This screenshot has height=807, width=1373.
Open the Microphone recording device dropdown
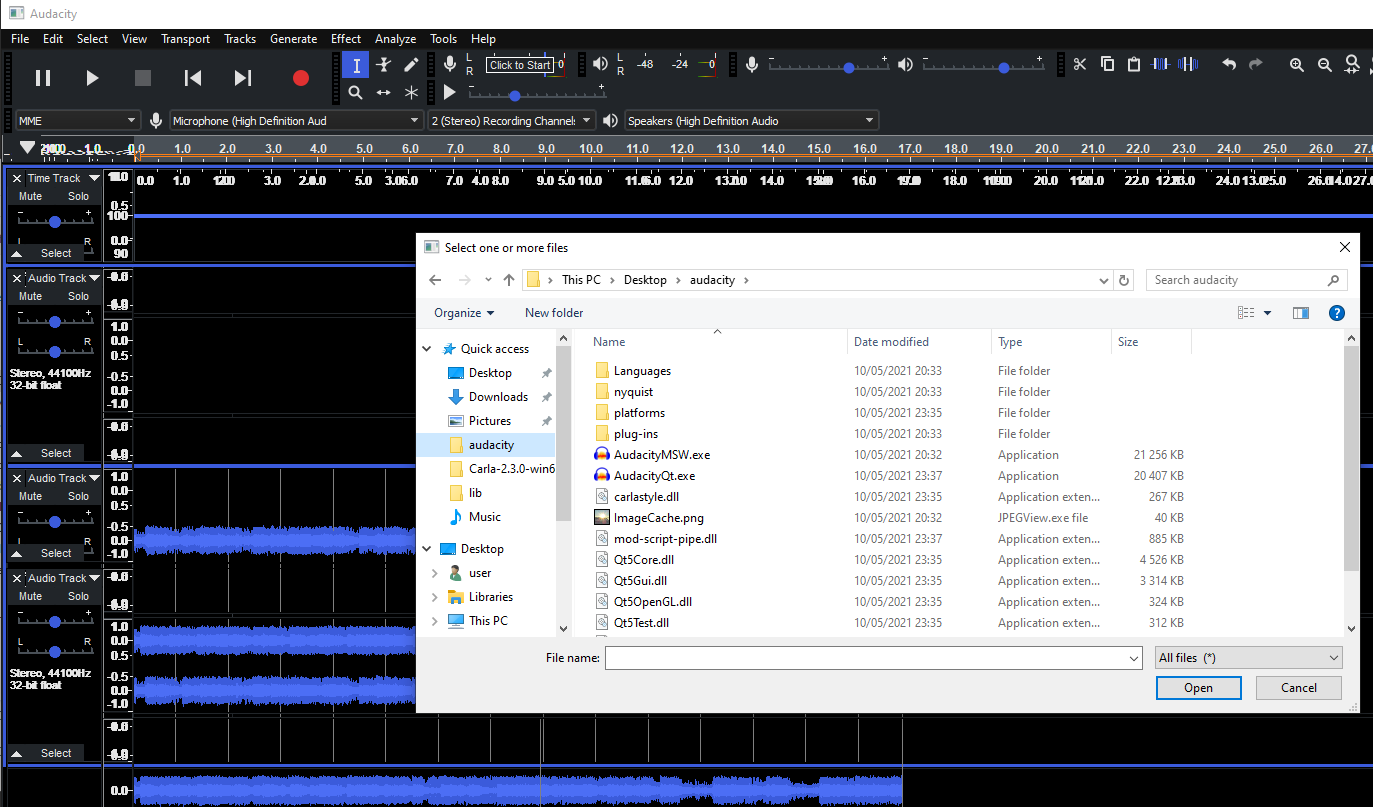[x=297, y=121]
